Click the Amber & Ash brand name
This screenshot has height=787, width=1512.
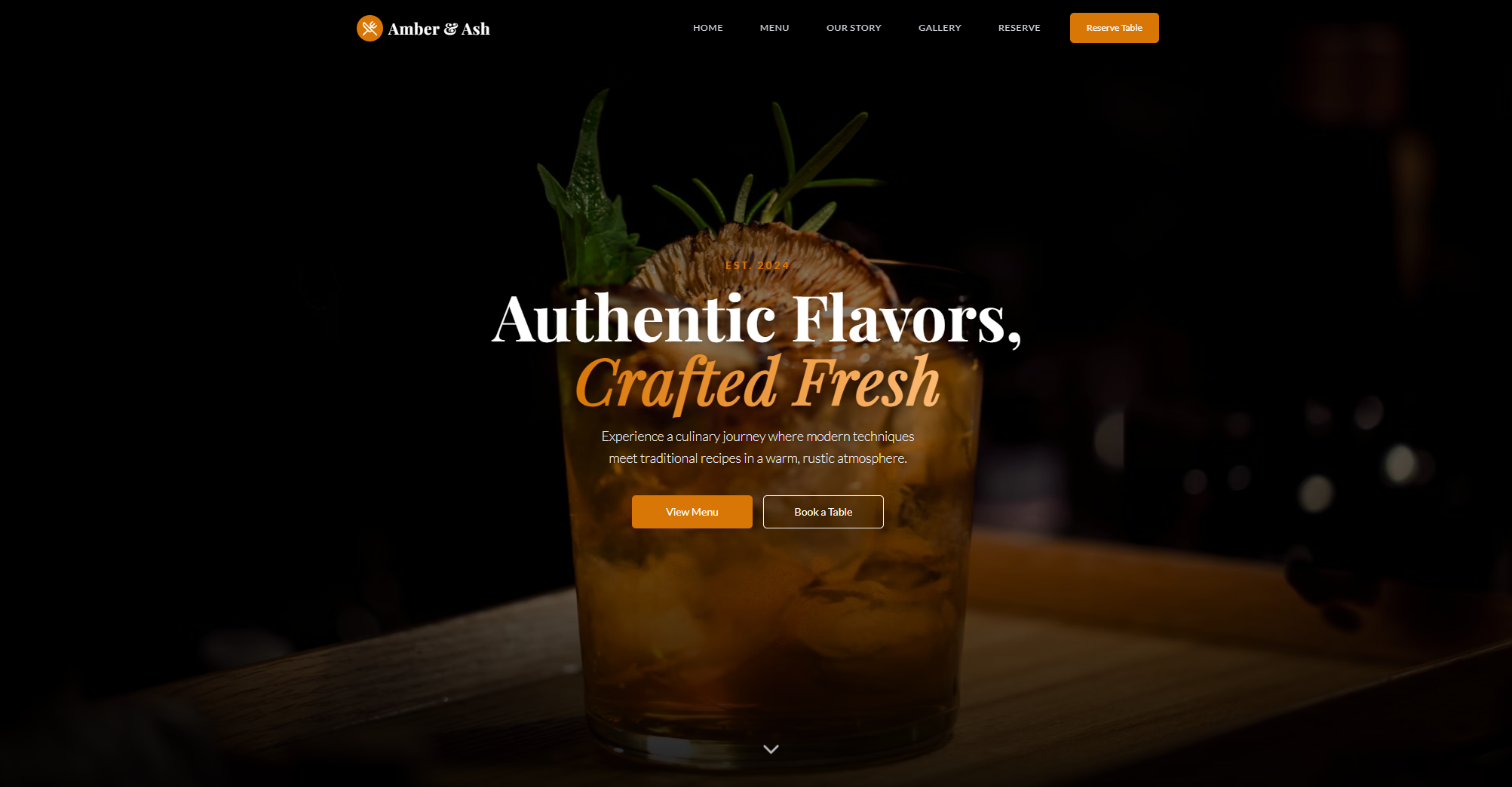439,29
